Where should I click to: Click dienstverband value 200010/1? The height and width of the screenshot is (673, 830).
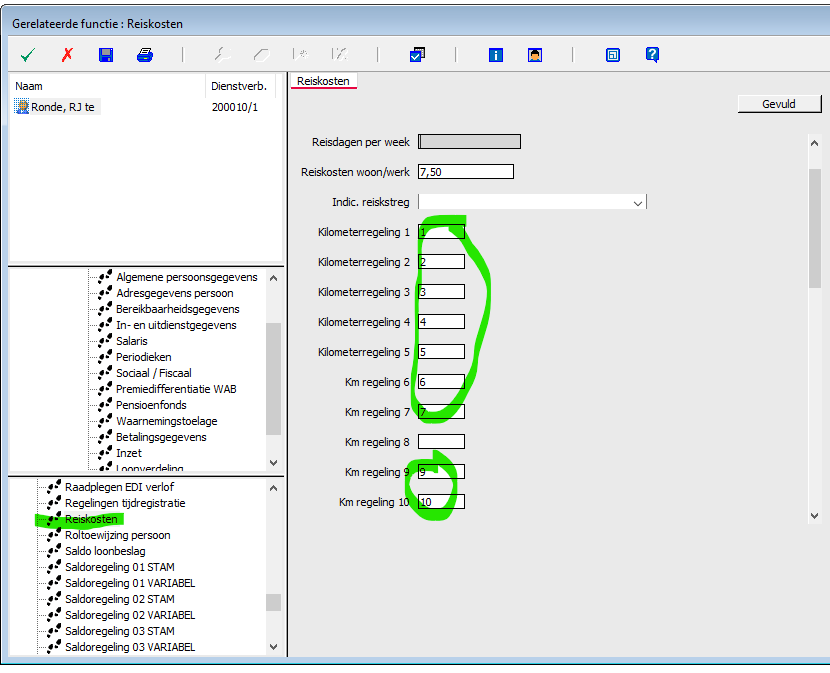235,107
